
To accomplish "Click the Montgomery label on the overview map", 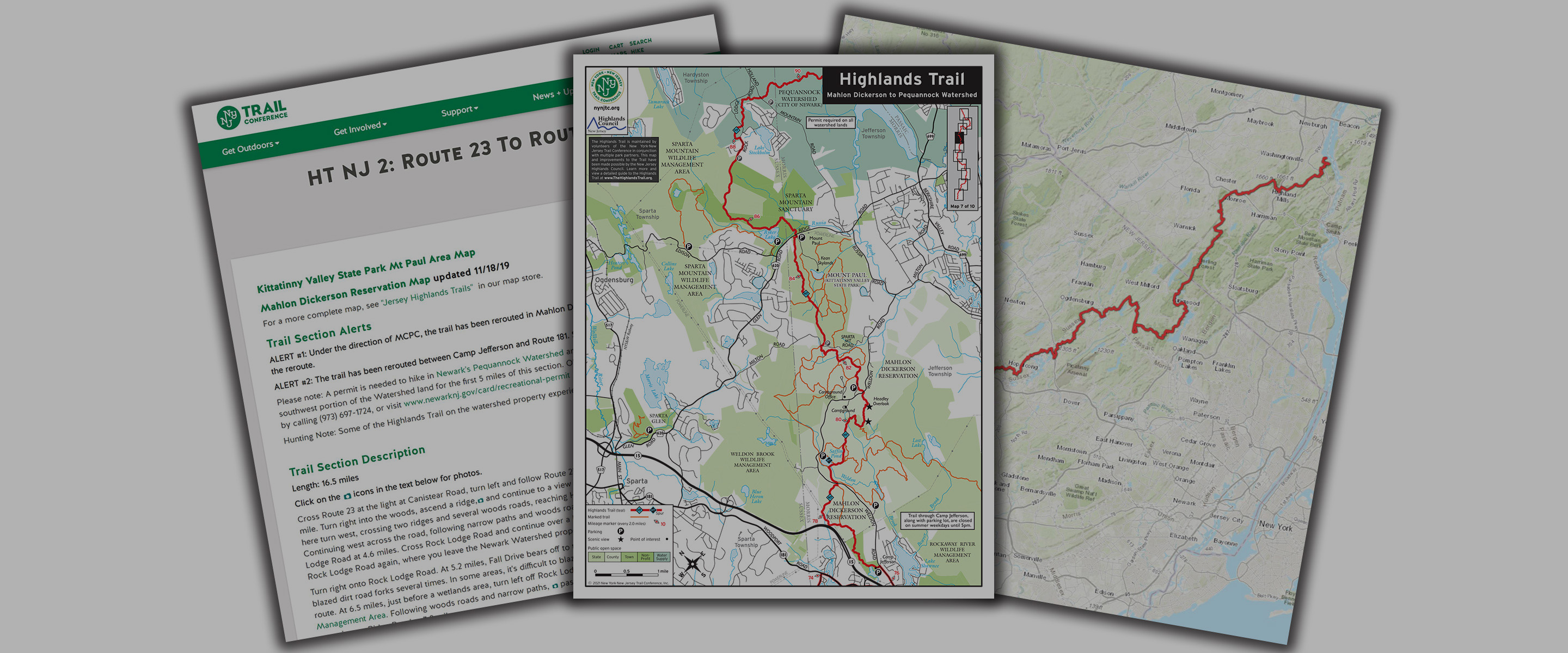I will [1227, 93].
